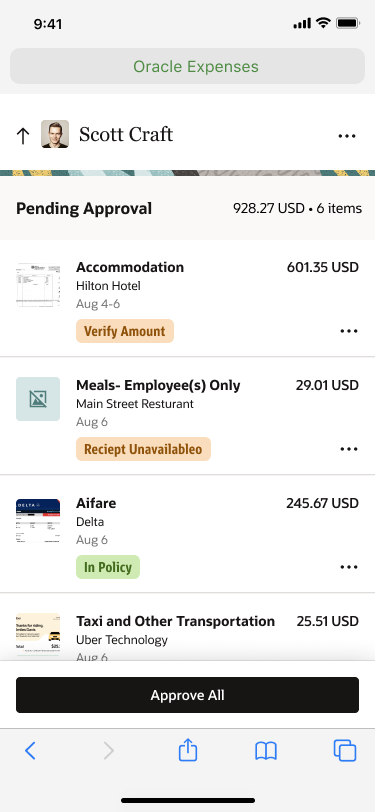Go back using the Safari back chevron
The image size is (375, 812).
31,750
